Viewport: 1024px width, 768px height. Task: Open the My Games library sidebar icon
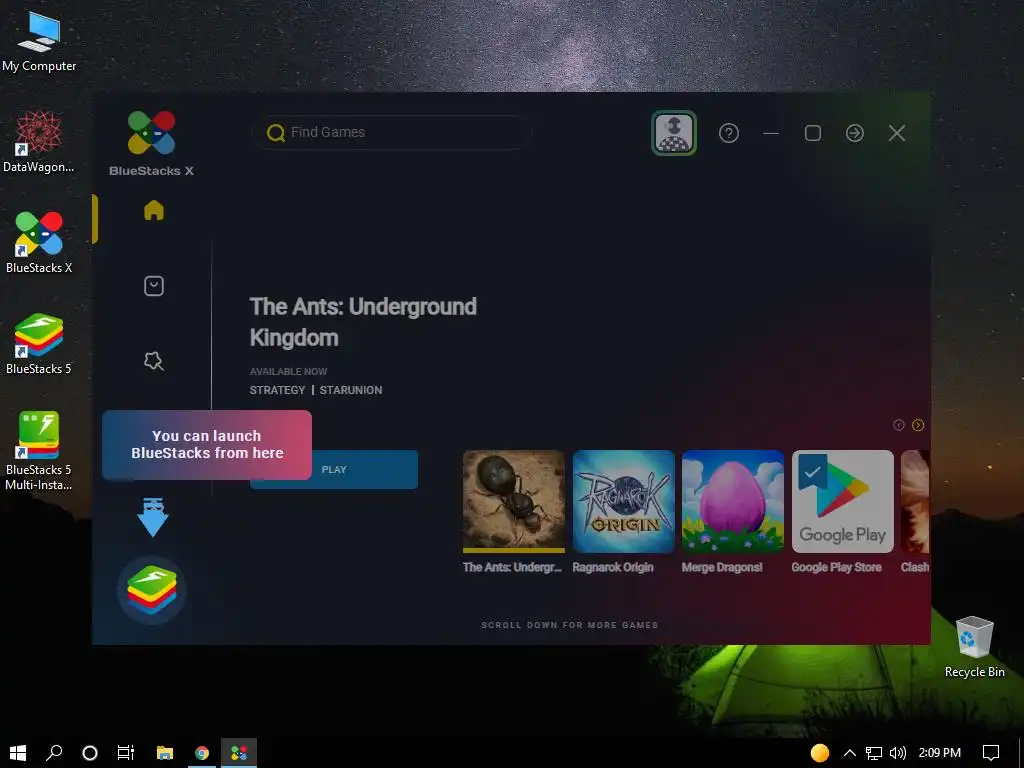coord(153,286)
